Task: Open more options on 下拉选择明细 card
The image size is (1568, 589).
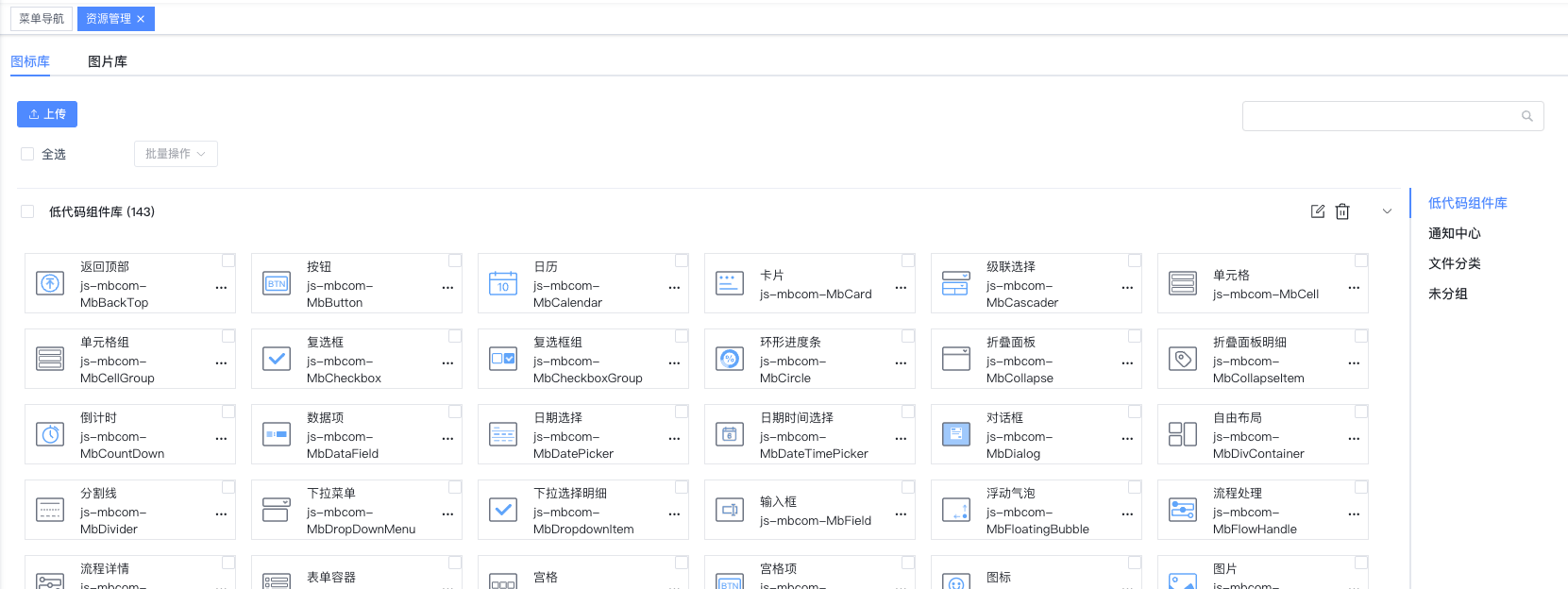Action: 674,513
